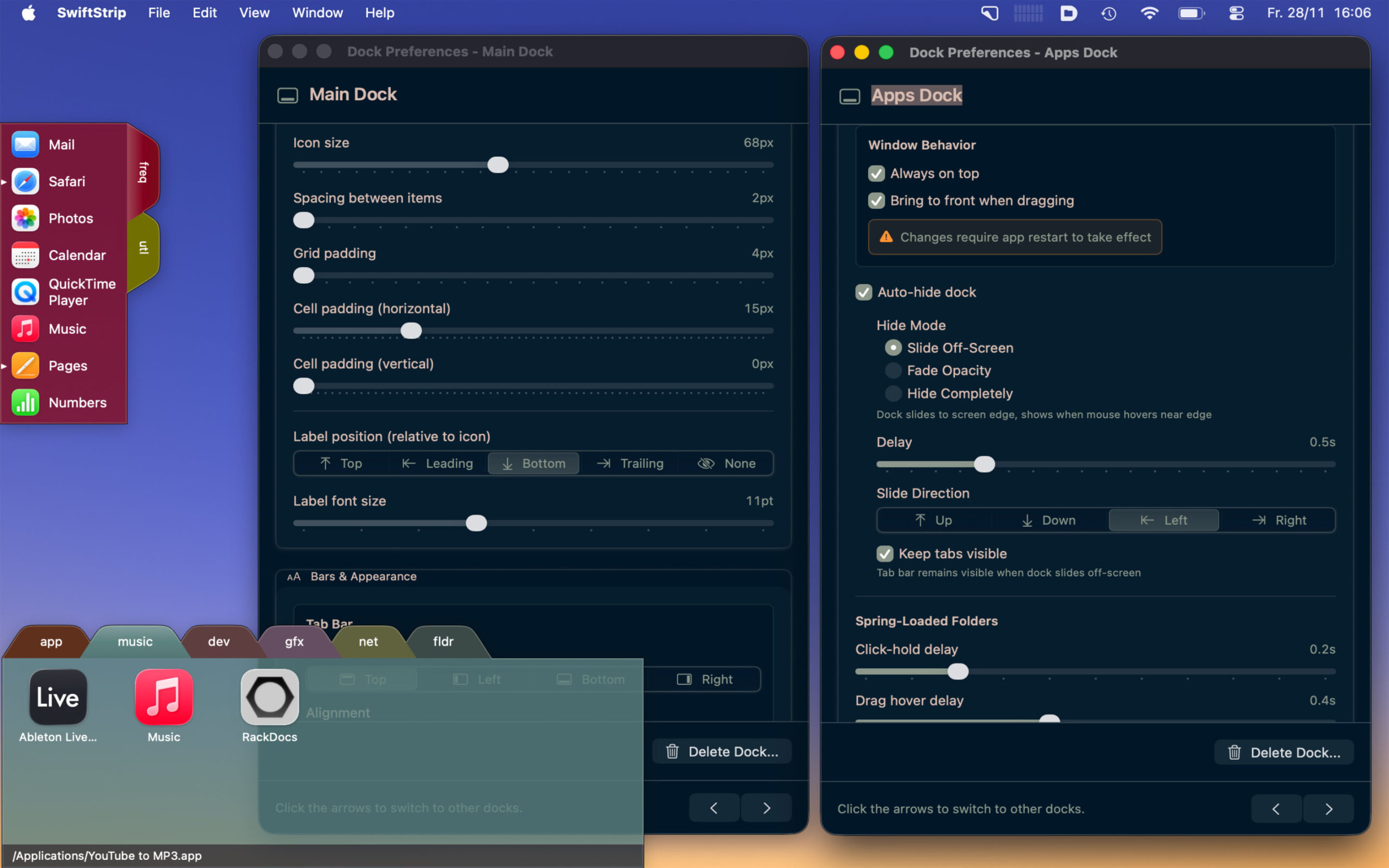
Task: Open the Ableton Live app icon
Action: [x=58, y=697]
